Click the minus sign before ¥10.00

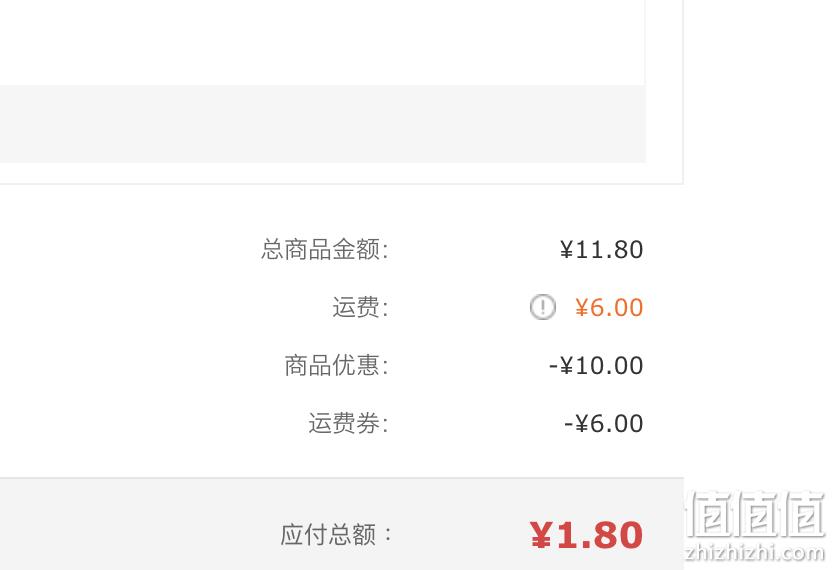553,366
